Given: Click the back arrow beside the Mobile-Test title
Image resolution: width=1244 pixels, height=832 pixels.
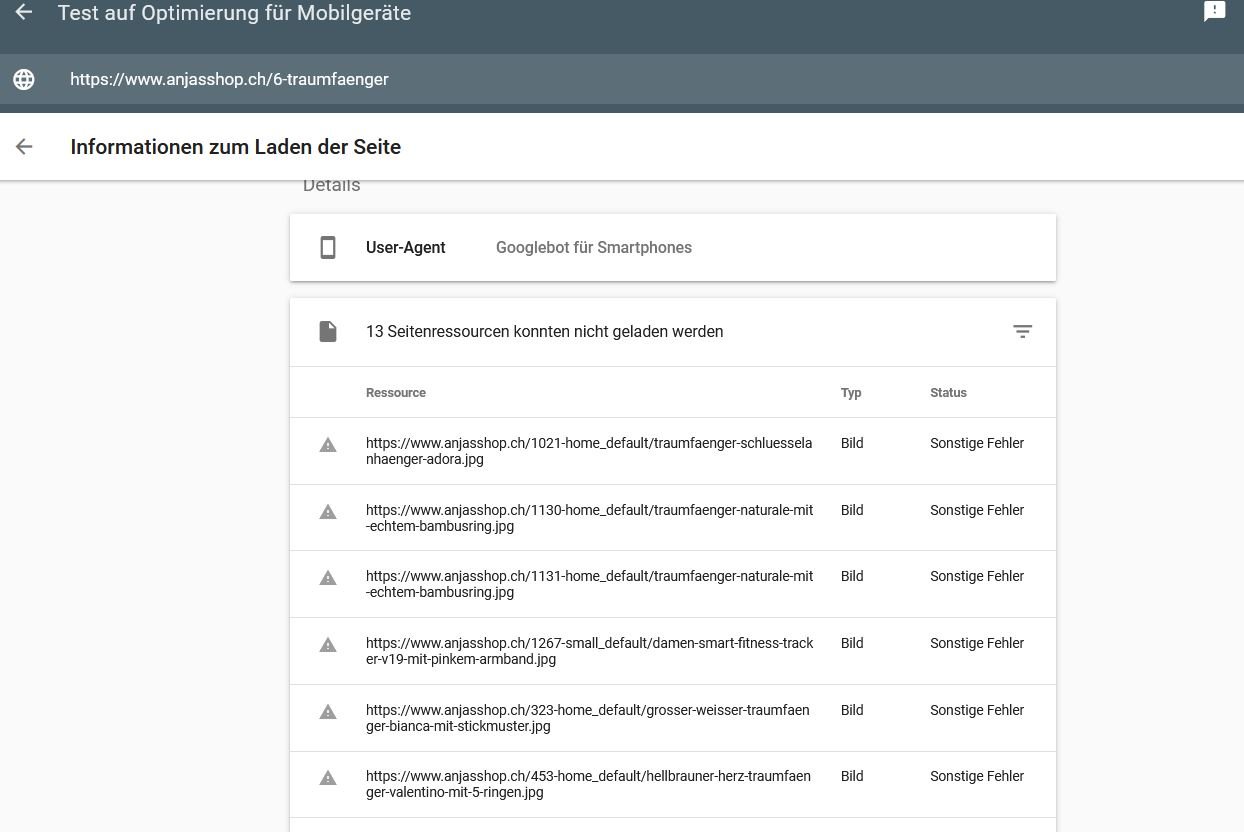Looking at the screenshot, I should tap(24, 12).
